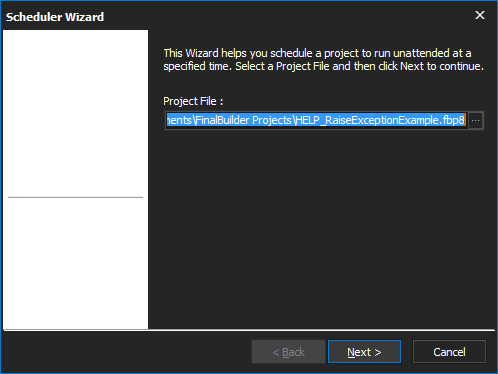The height and width of the screenshot is (374, 498).
Task: Click the HELP_RaiseExceptionExample.fbp8 filename in path
Action: click(x=379, y=120)
